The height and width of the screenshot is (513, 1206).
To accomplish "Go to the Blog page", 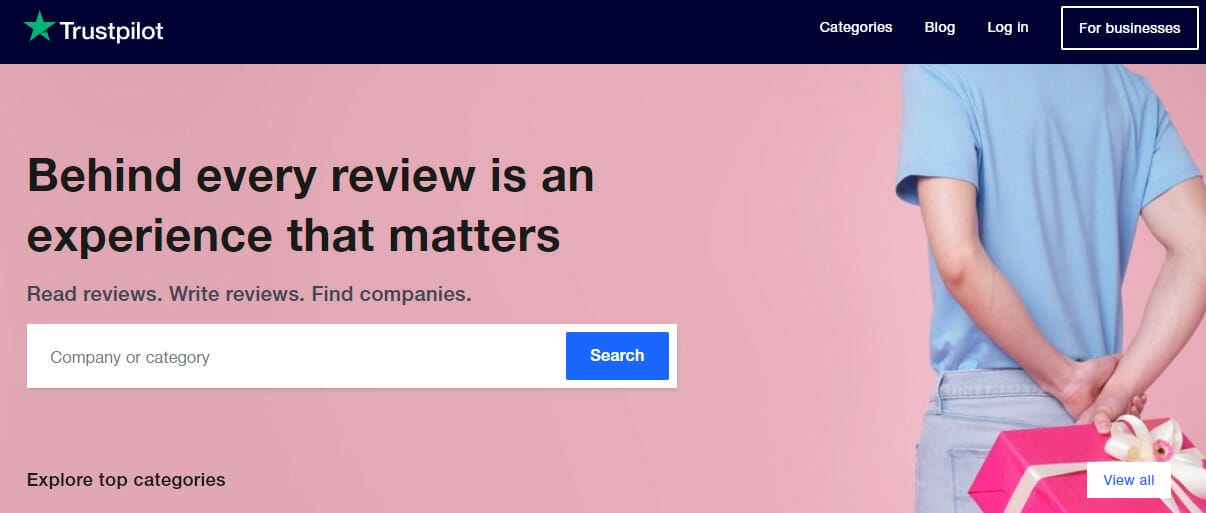I will [x=939, y=28].
